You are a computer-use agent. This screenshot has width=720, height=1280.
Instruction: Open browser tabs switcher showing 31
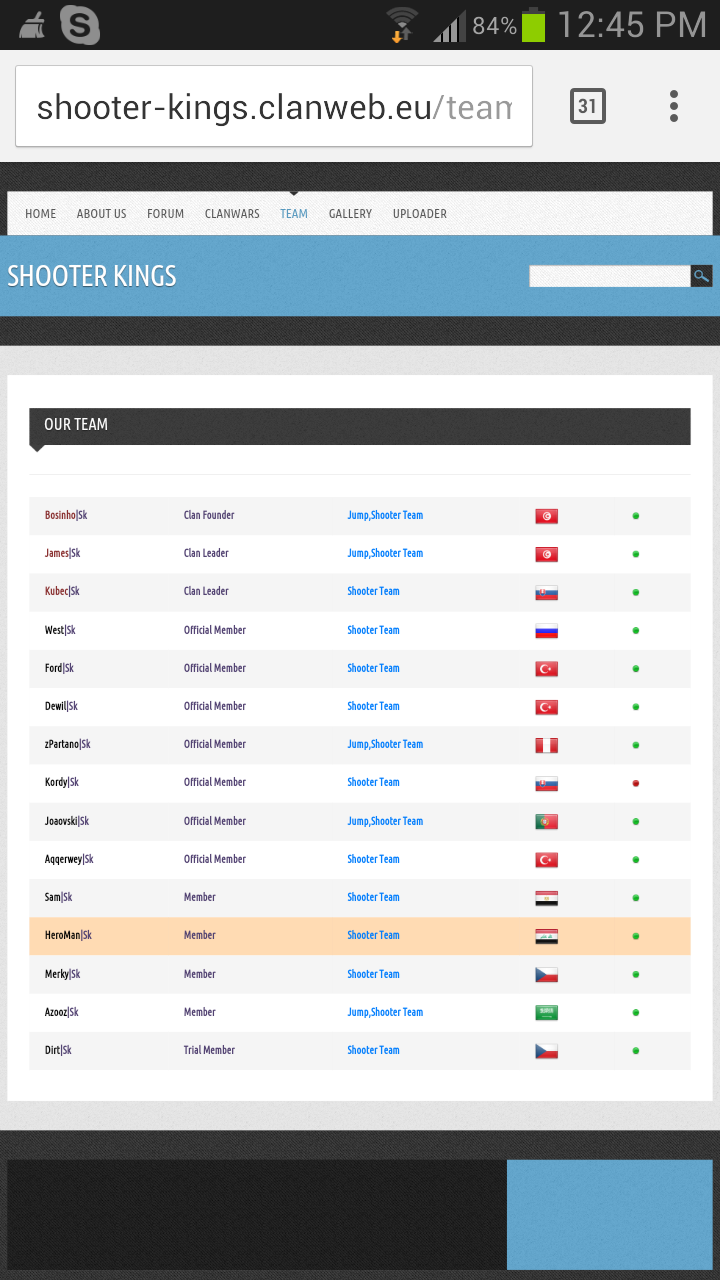(588, 106)
